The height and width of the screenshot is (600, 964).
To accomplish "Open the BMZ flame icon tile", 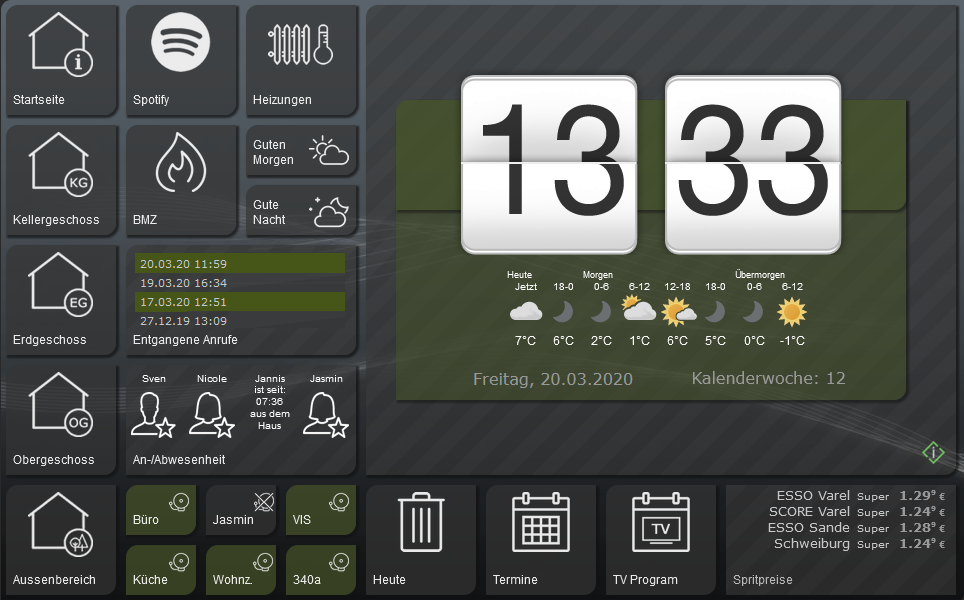I will coord(181,180).
